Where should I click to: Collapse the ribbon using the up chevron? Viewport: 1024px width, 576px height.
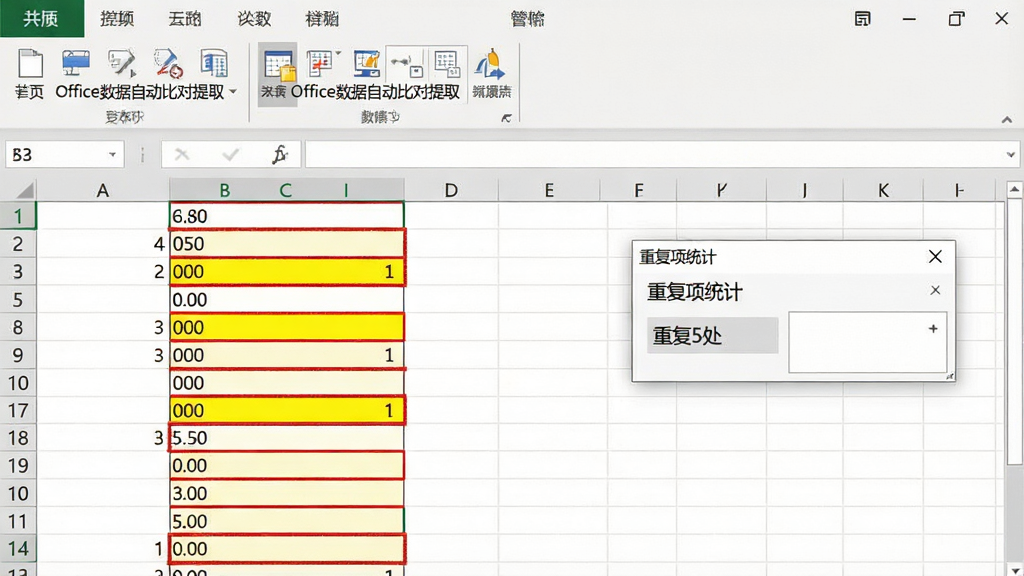pyautogui.click(x=1006, y=120)
